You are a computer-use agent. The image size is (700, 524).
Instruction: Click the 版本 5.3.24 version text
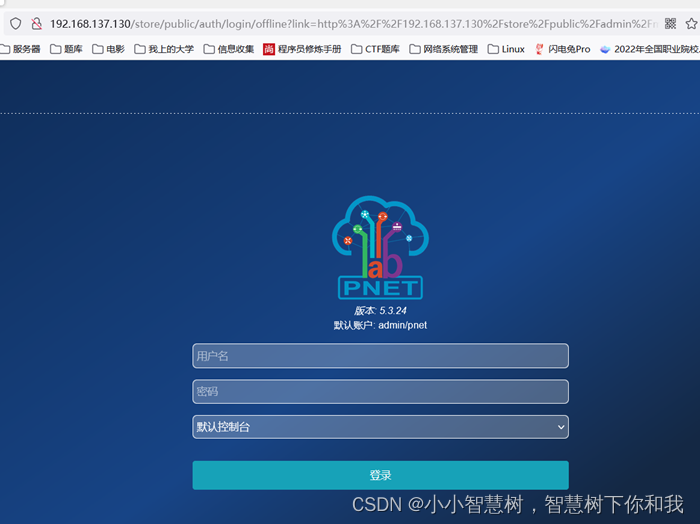coord(380,311)
